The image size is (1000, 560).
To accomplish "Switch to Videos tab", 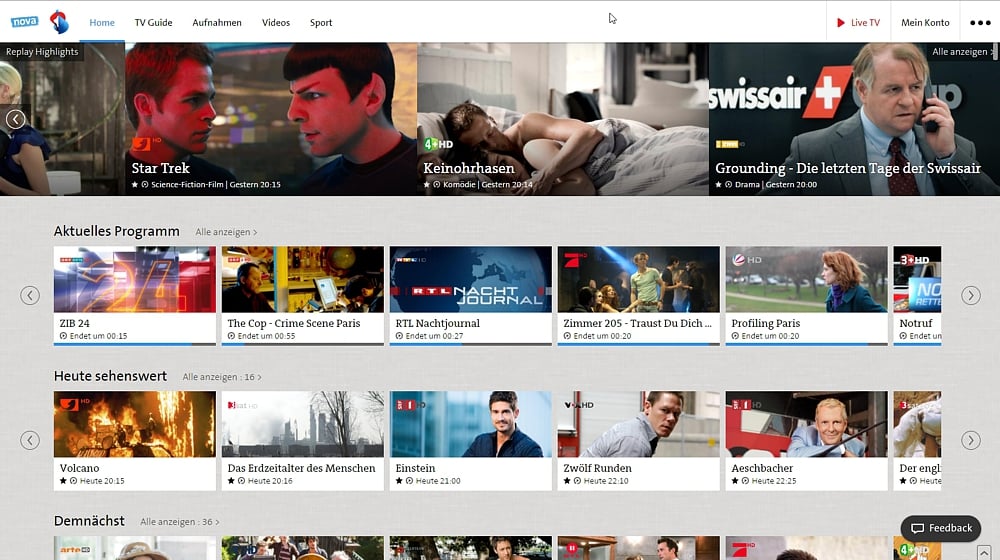I will click(276, 22).
